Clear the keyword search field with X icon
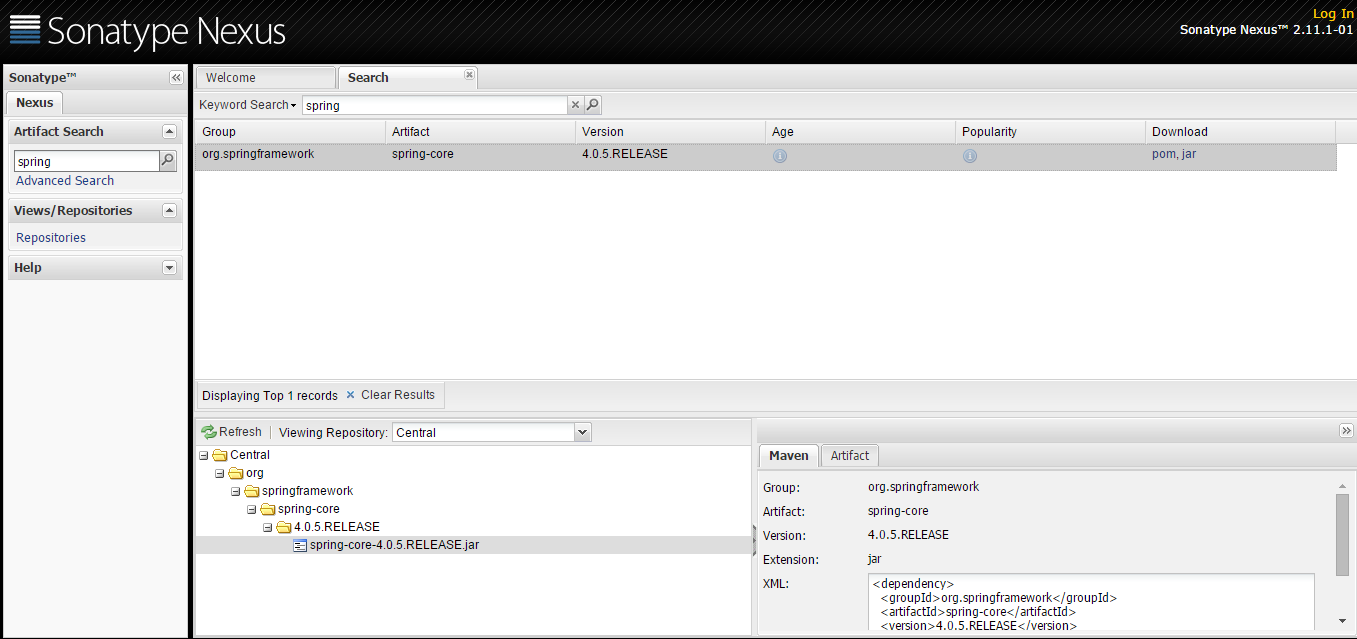The width and height of the screenshot is (1357, 639). [575, 105]
